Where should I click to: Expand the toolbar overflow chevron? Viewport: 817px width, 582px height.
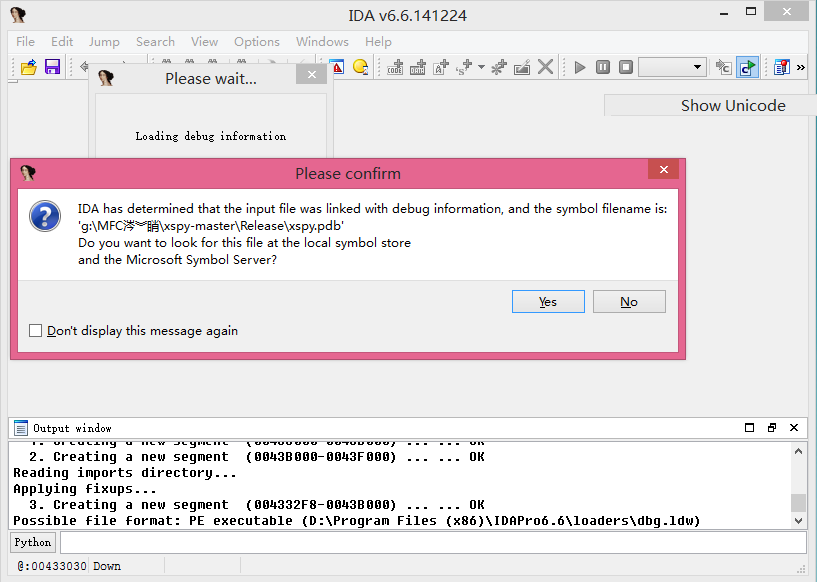[x=801, y=67]
